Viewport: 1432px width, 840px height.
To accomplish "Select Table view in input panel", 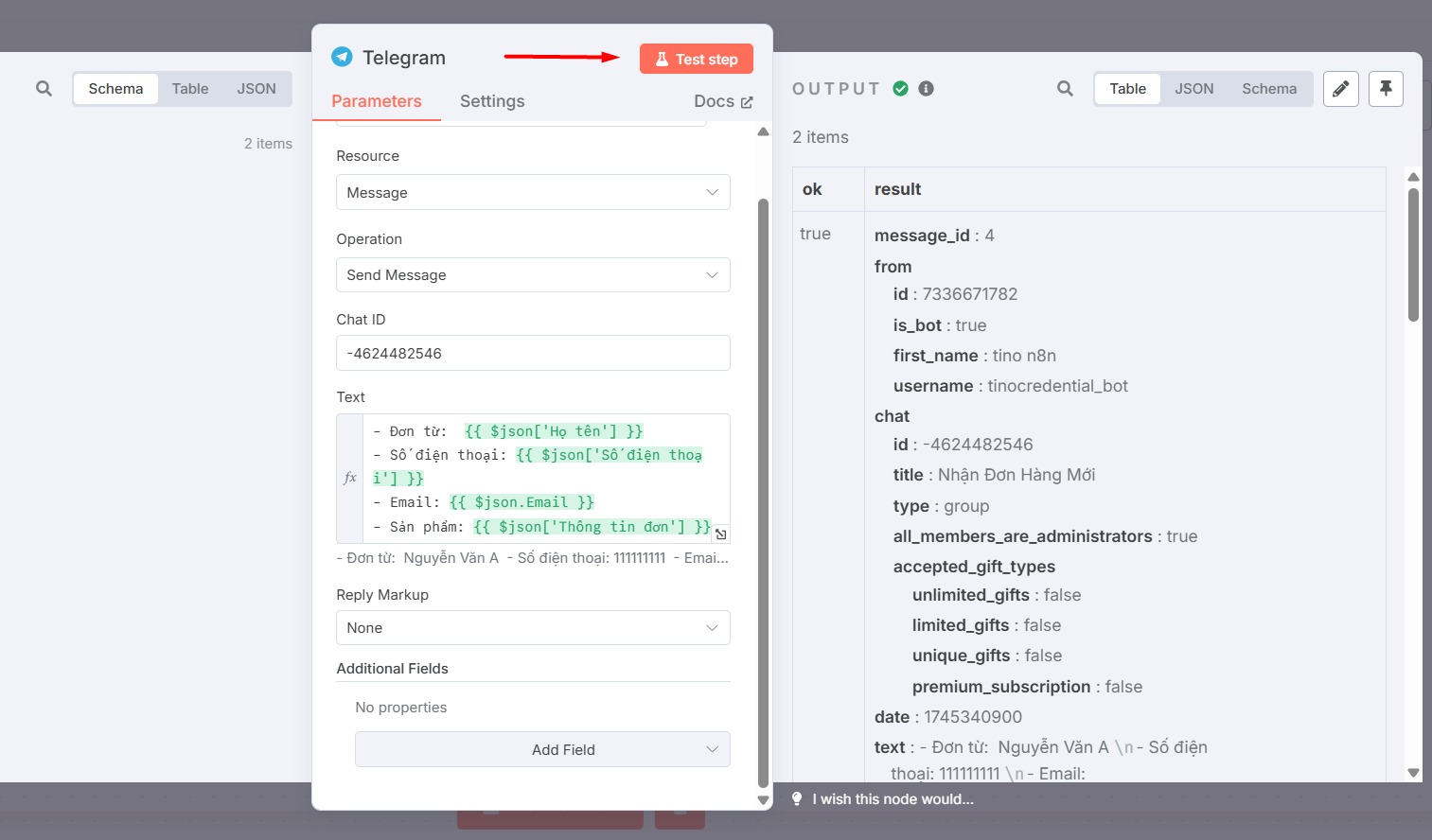I will click(190, 89).
